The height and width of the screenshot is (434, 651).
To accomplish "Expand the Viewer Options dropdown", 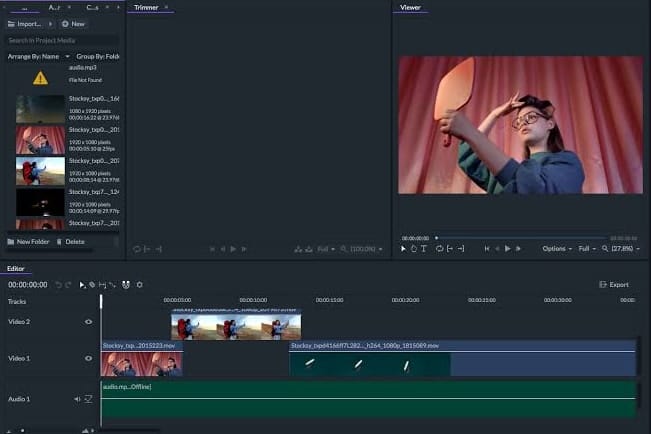I will pos(557,248).
